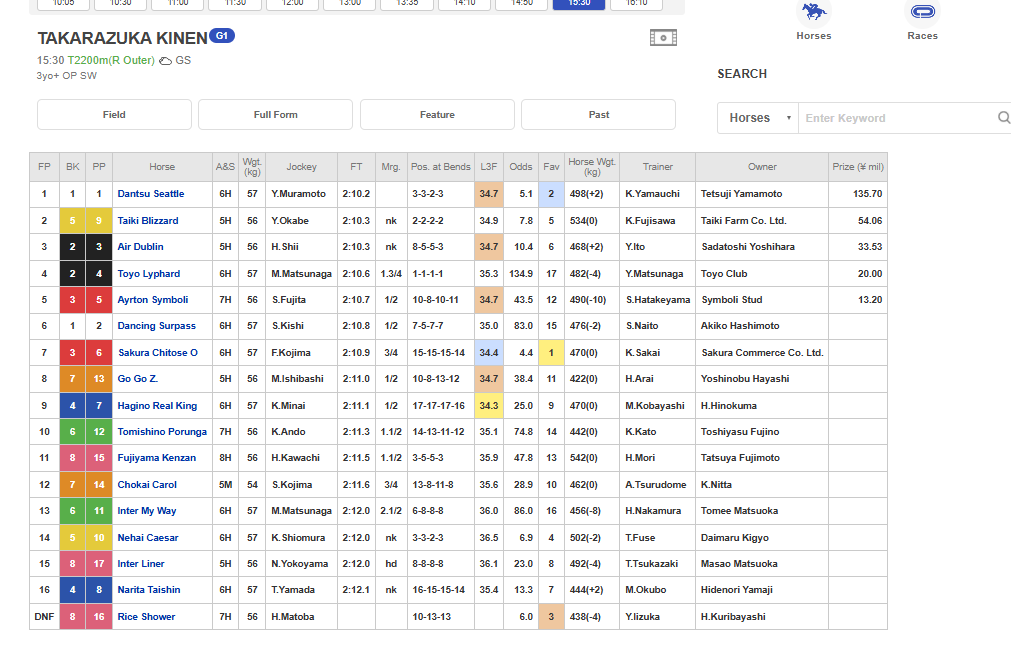1011x652 pixels.
Task: Open Air Dublin horse link
Action: tap(141, 246)
